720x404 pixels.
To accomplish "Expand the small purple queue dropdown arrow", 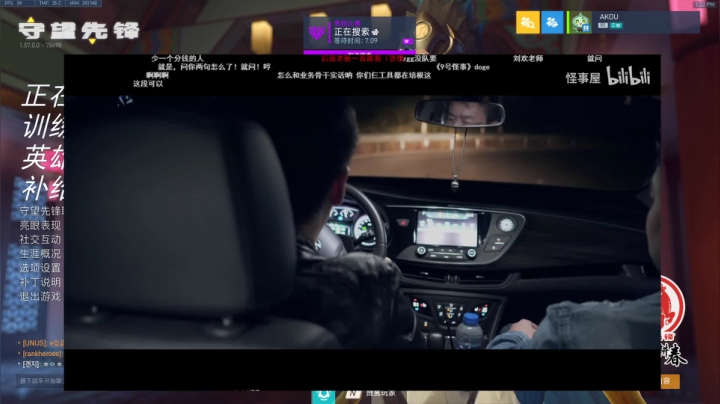I will click(x=406, y=41).
